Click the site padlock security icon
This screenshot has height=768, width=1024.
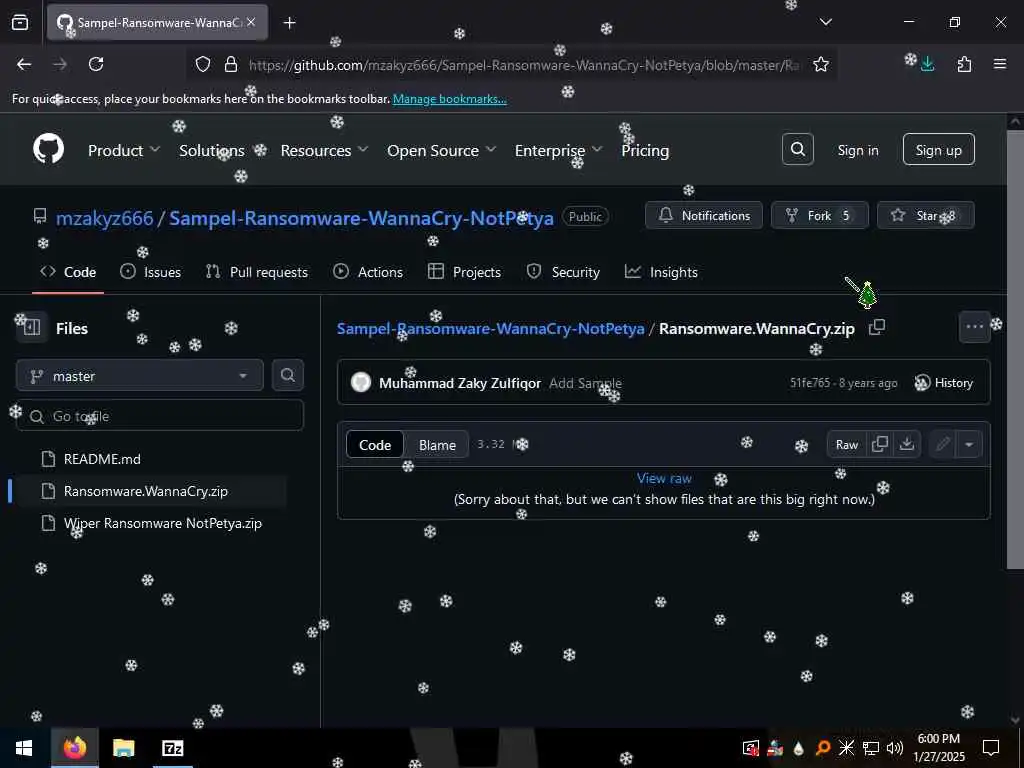pos(231,64)
